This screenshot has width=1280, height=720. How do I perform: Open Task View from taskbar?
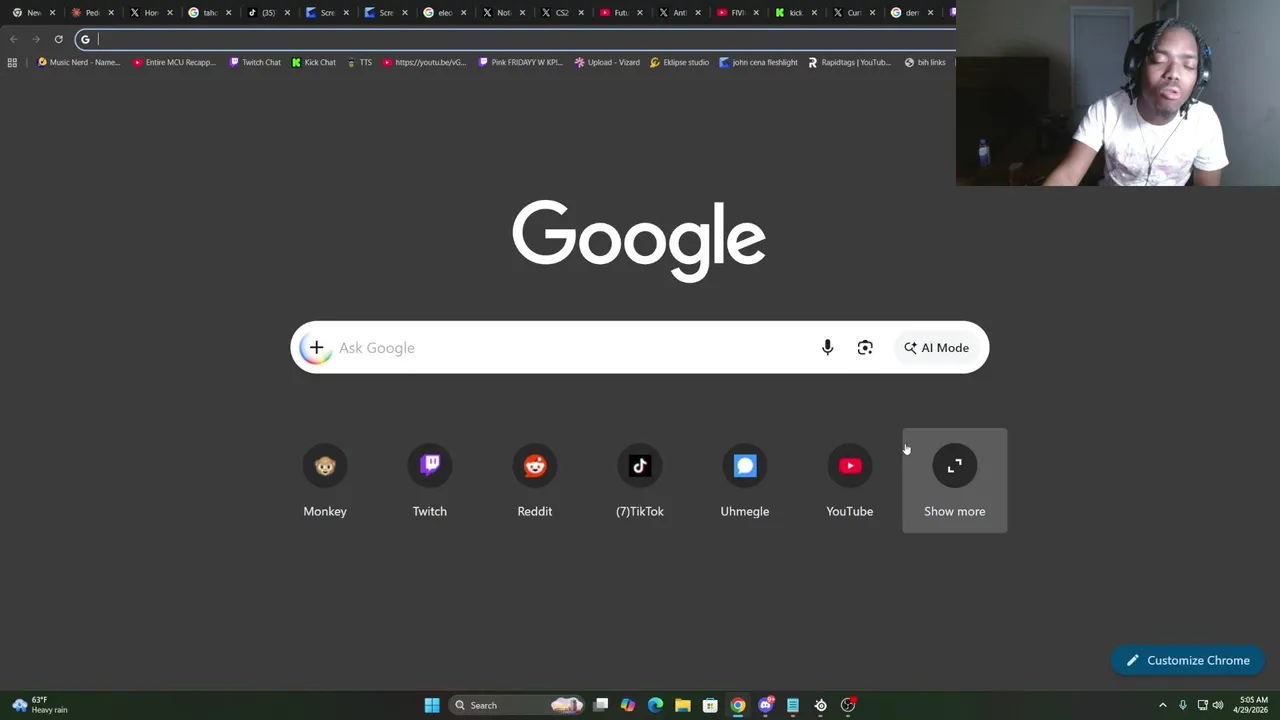tap(600, 705)
